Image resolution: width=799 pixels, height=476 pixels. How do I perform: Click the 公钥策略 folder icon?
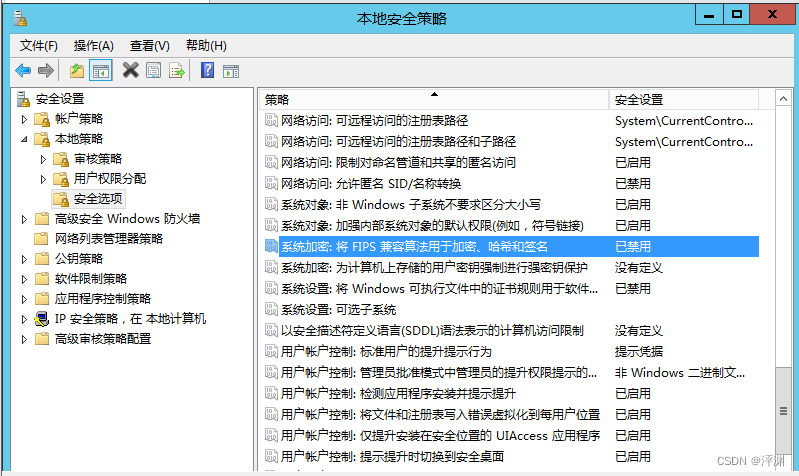click(x=42, y=259)
